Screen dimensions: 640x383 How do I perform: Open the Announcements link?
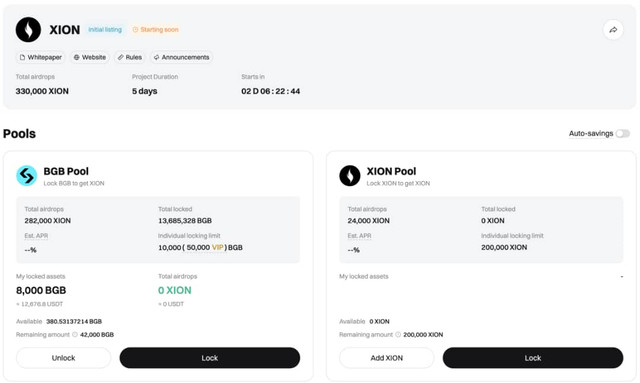[x=182, y=57]
